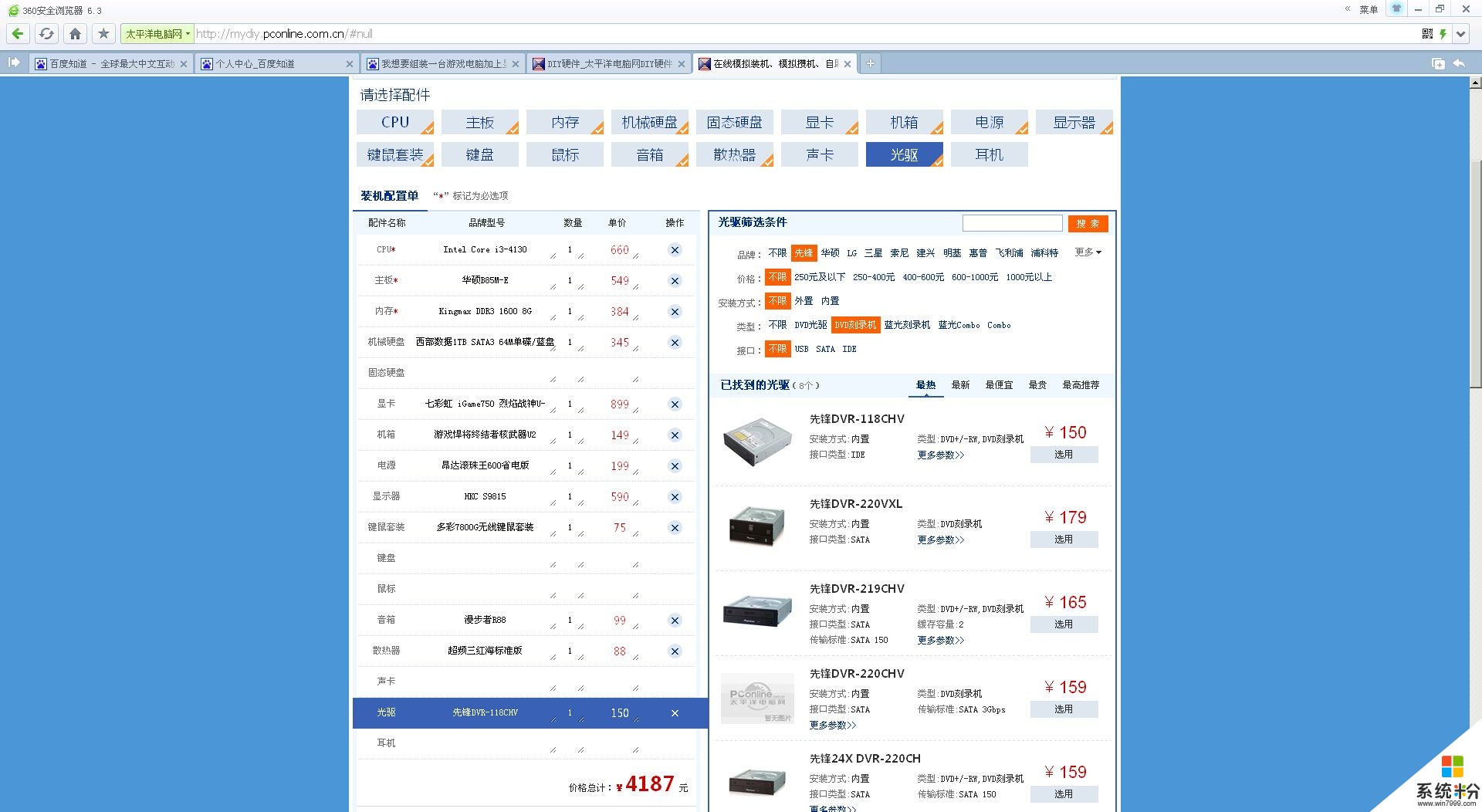Viewport: 1482px width, 812px height.
Task: Delete the 七彩虹 iGame750 graphics card row
Action: 675,404
